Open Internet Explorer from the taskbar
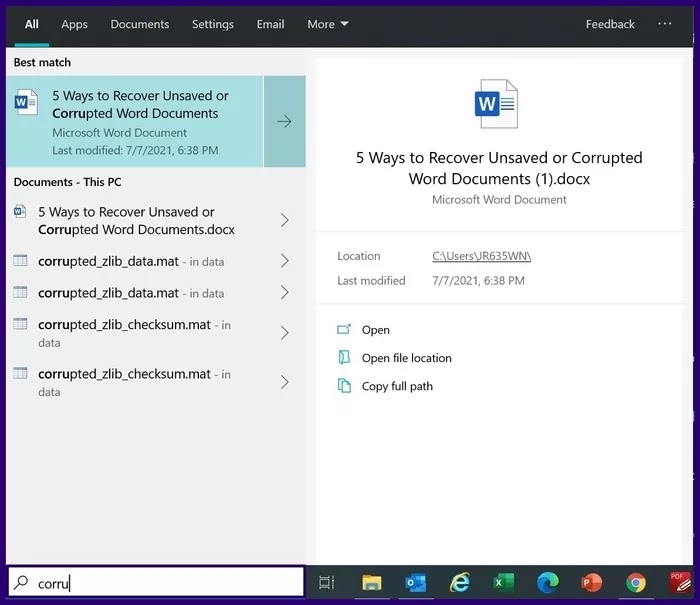 click(x=459, y=583)
